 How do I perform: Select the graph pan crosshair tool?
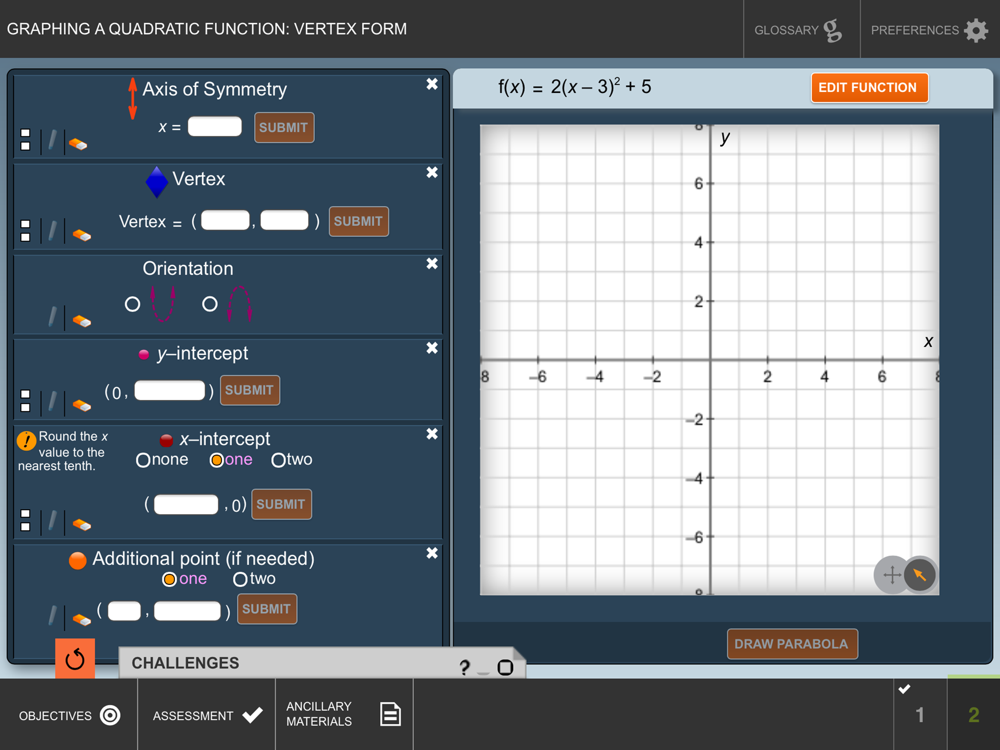tap(892, 575)
